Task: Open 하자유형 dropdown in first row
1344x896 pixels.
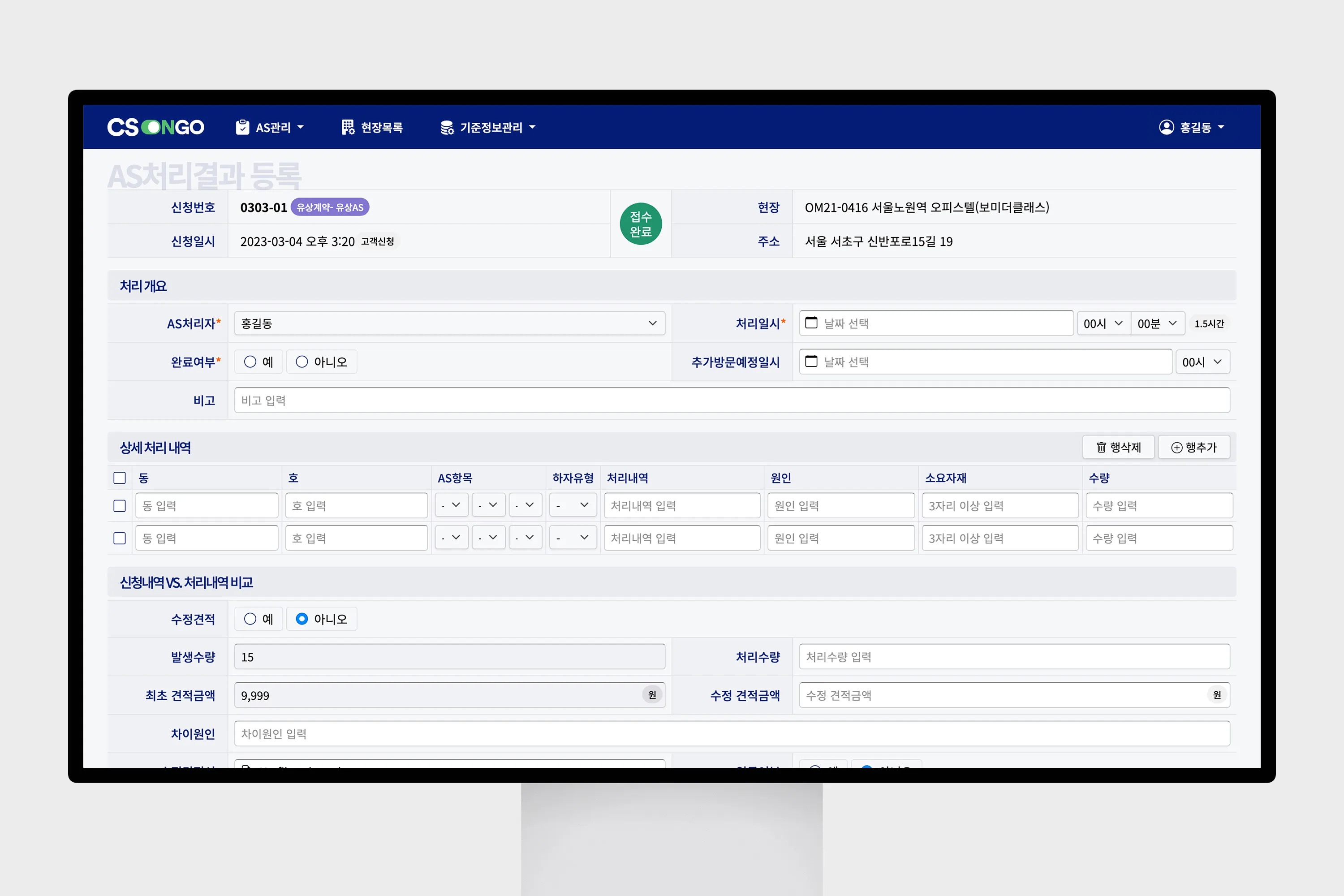Action: tap(572, 505)
